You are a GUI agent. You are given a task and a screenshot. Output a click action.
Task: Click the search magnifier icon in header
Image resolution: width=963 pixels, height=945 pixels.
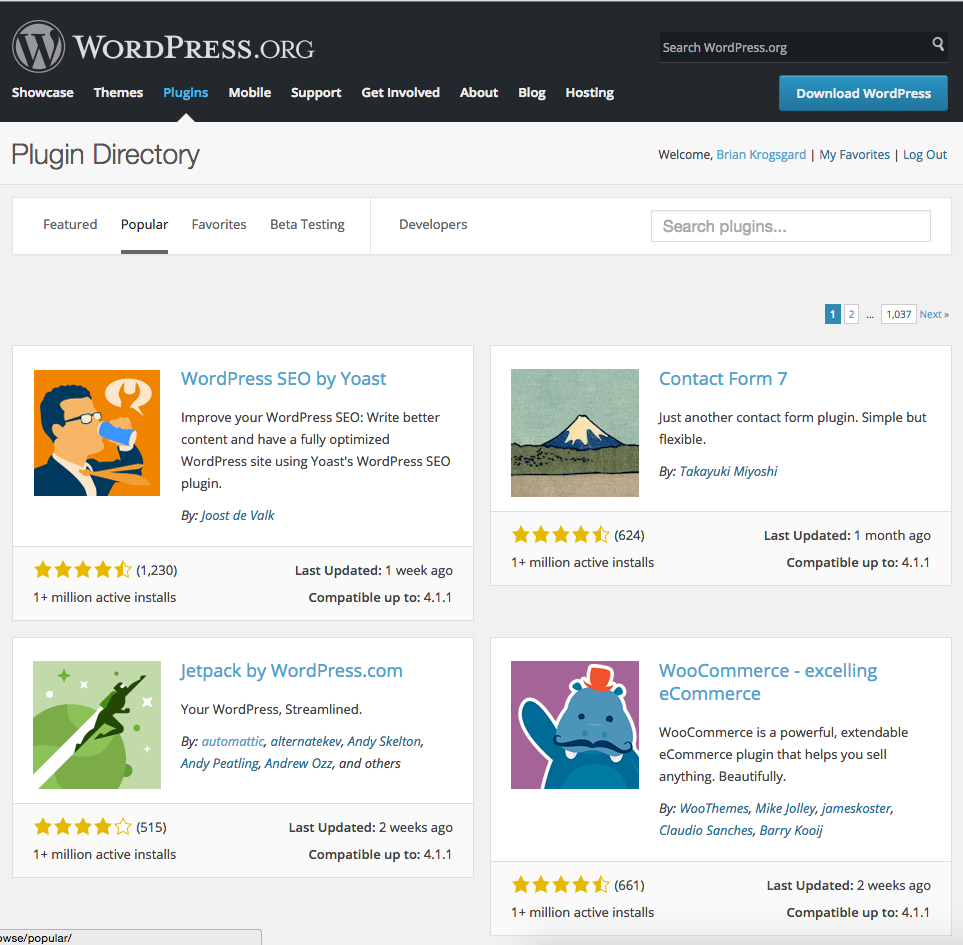[938, 44]
